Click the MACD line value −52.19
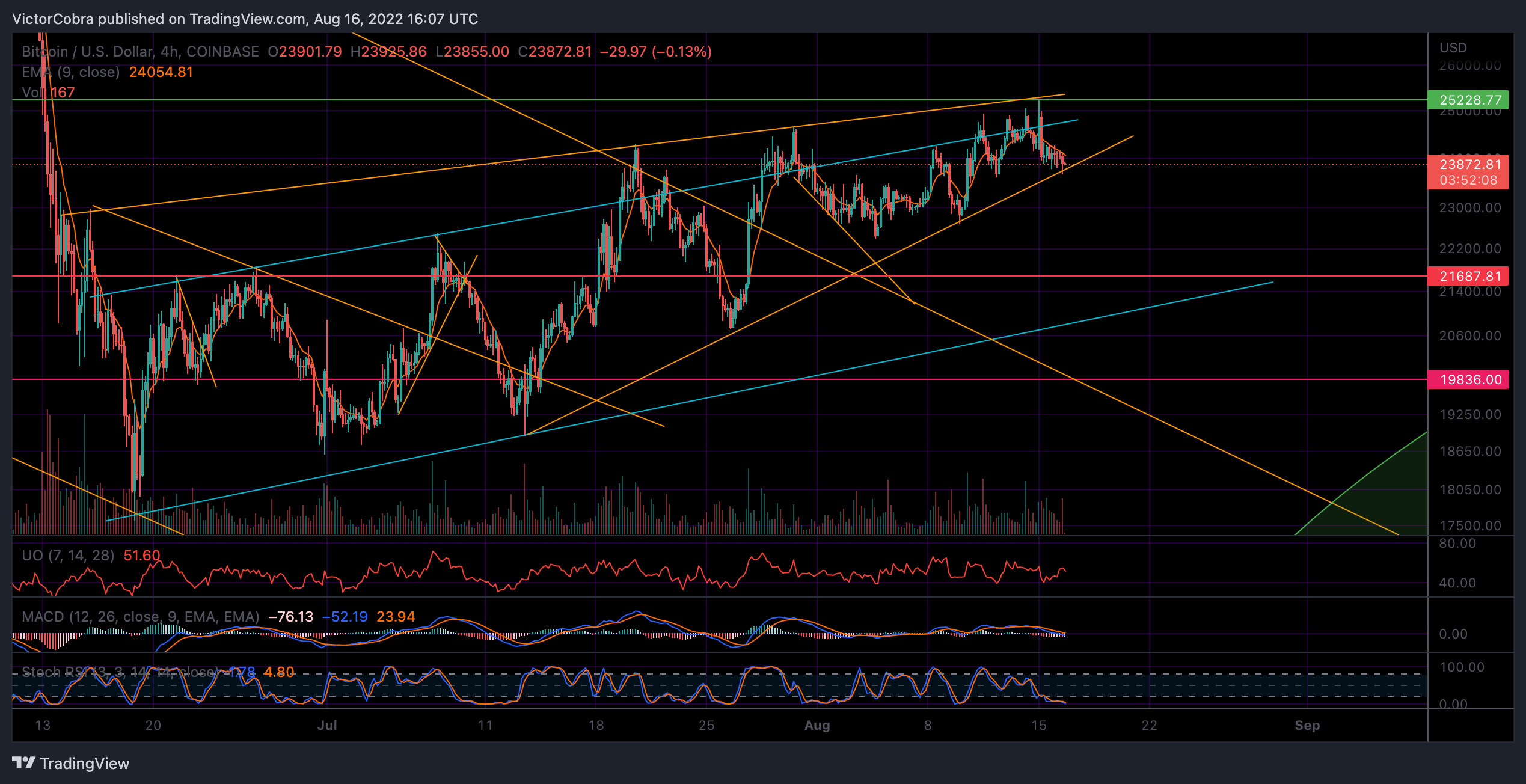1526x784 pixels. [x=345, y=617]
